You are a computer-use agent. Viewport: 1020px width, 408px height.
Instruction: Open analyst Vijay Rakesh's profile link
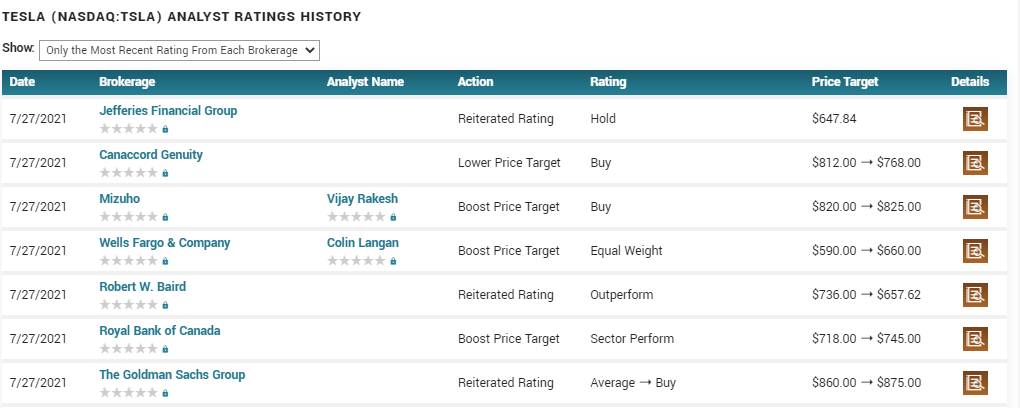point(362,199)
